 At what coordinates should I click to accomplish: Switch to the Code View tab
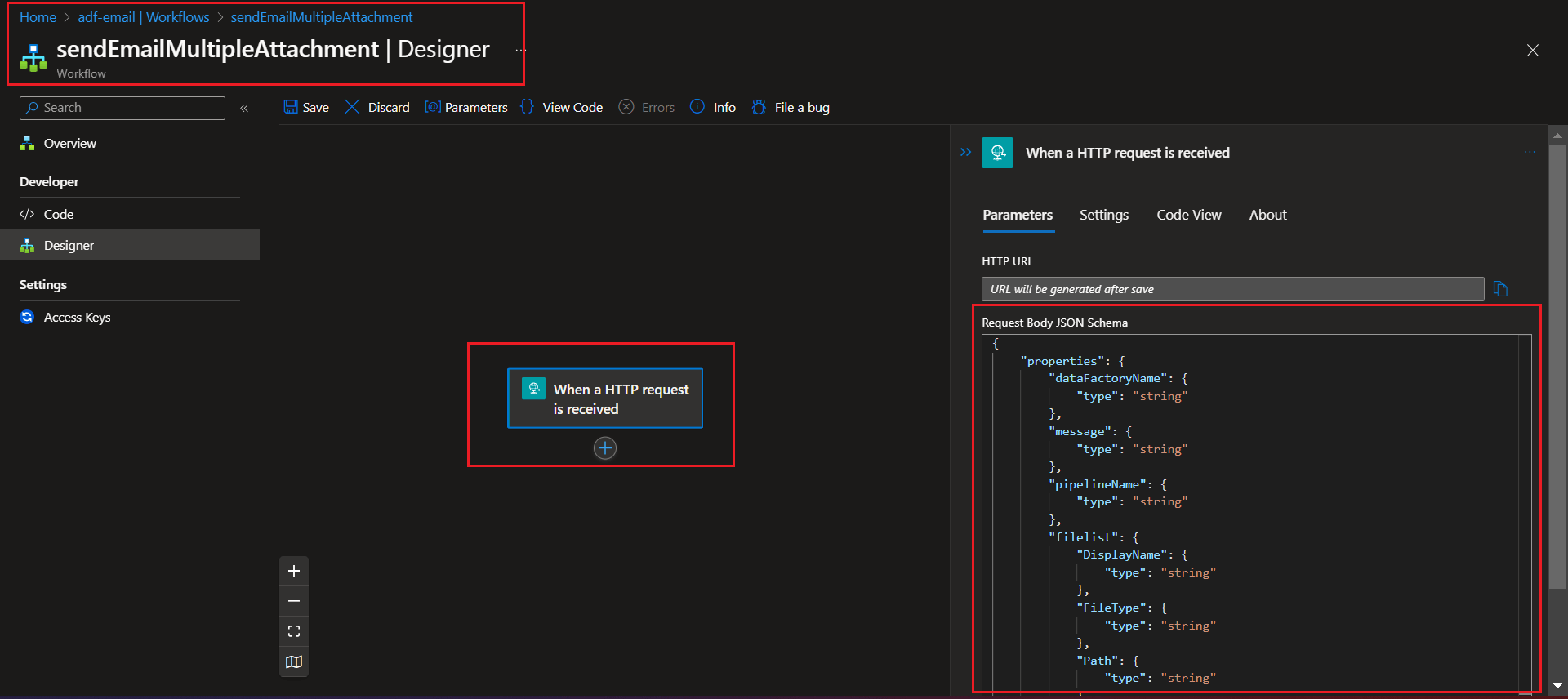(1189, 215)
